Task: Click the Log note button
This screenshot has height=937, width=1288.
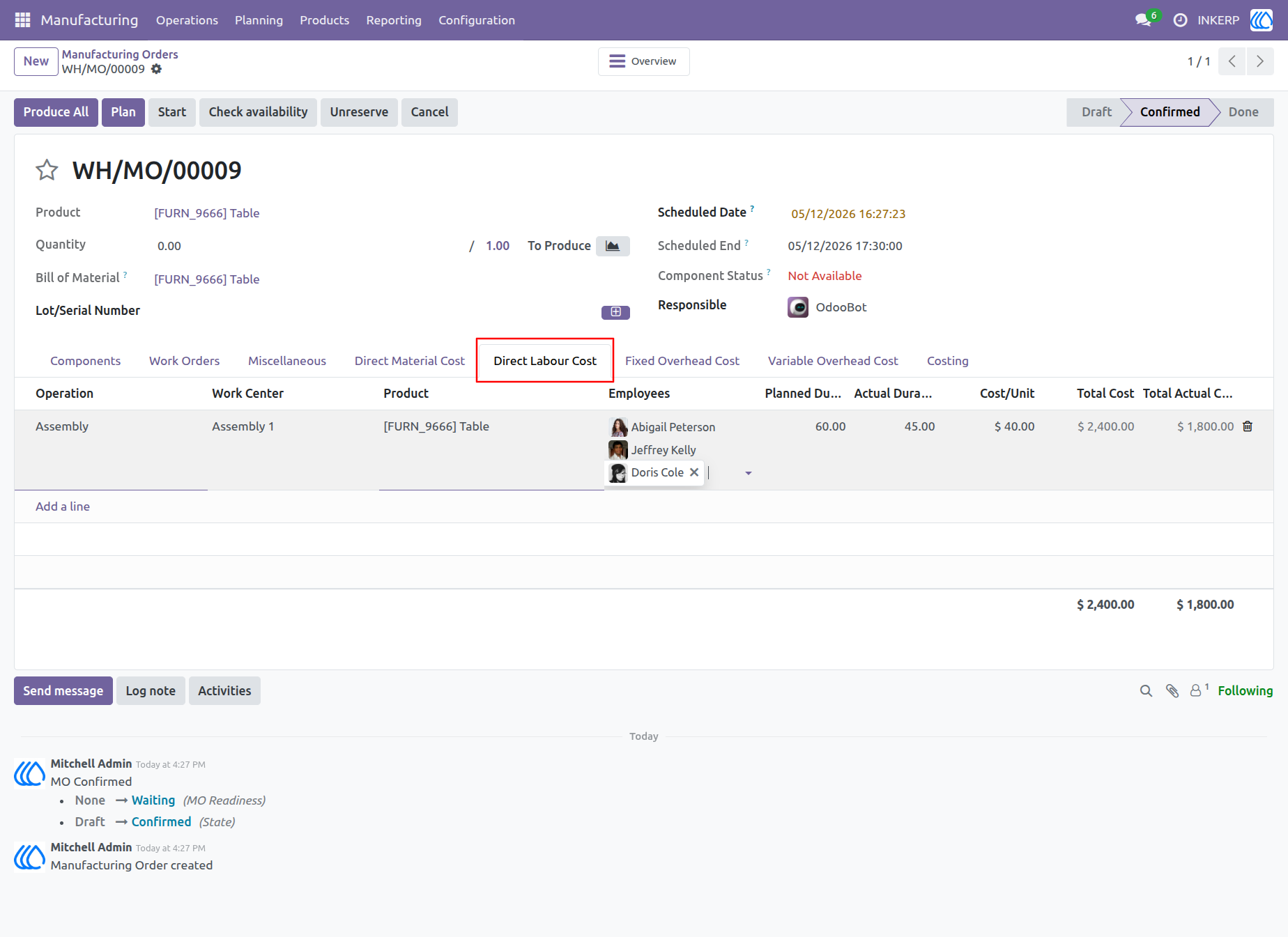Action: pos(151,691)
